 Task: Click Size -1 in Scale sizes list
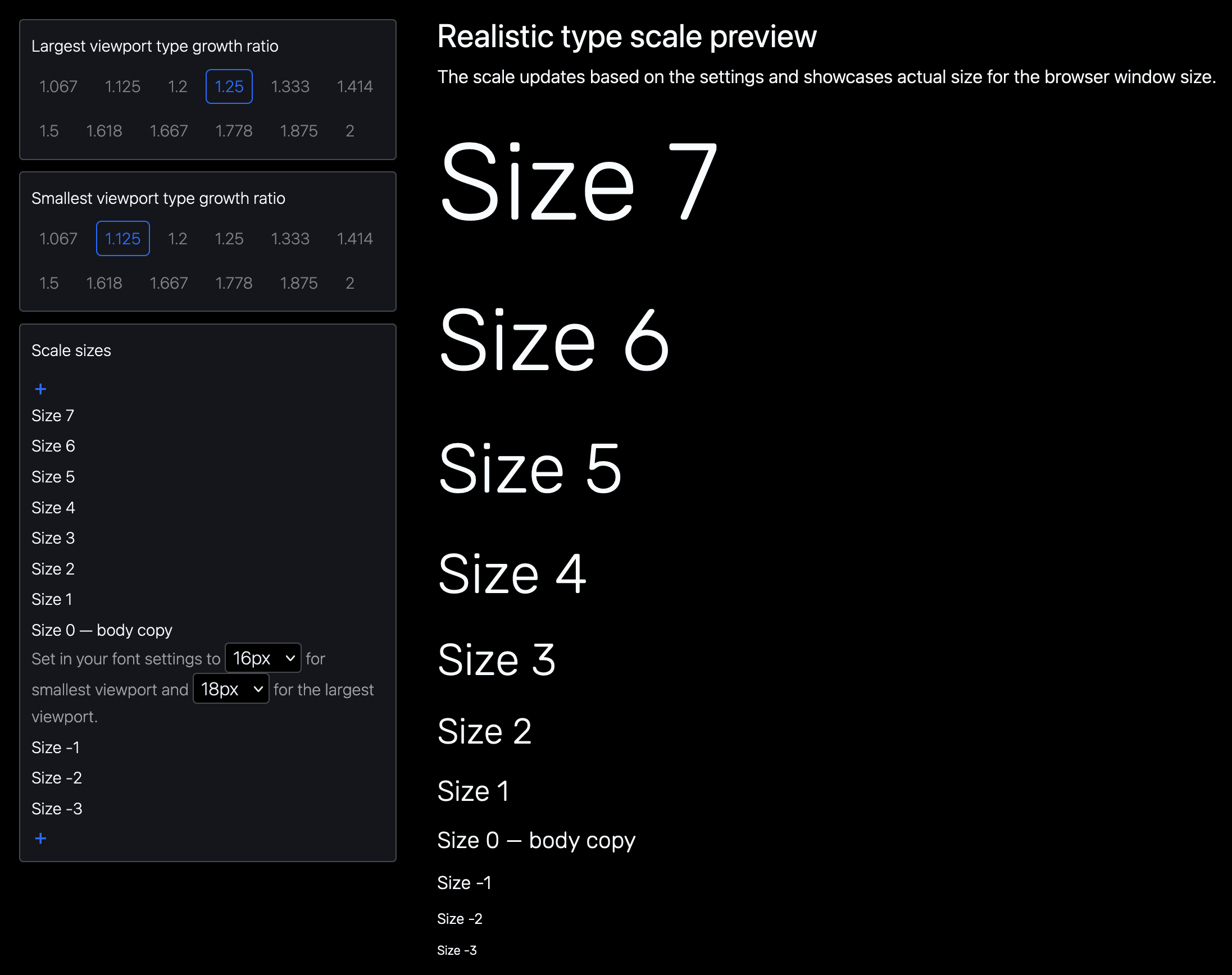56,748
